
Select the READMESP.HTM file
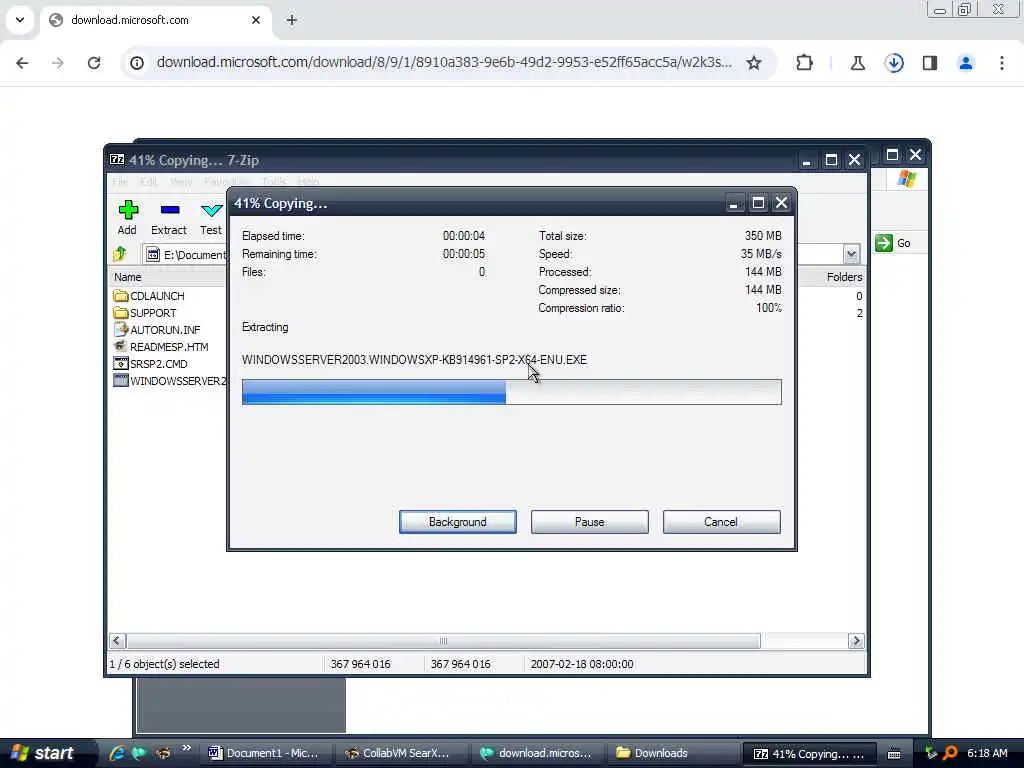(161, 347)
